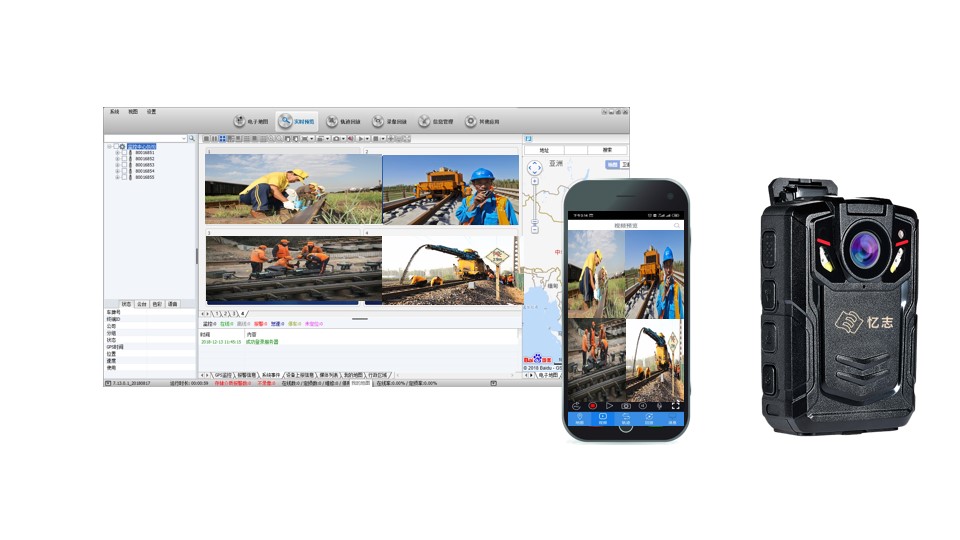Open the 电子地图 (electronic map) module

pyautogui.click(x=250, y=121)
